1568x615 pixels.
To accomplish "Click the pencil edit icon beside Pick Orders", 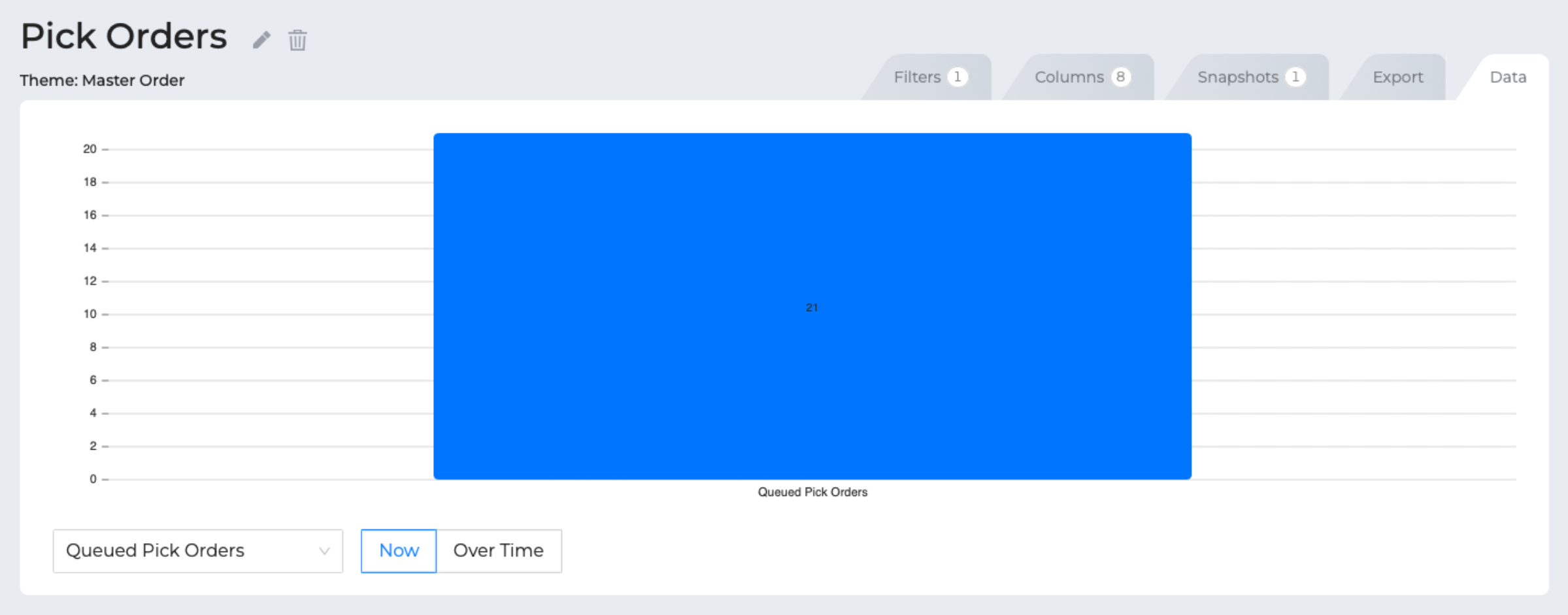I will click(261, 40).
